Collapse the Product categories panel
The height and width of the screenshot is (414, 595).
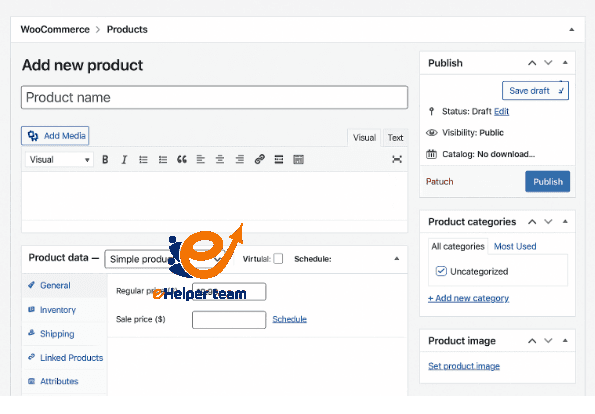point(565,221)
